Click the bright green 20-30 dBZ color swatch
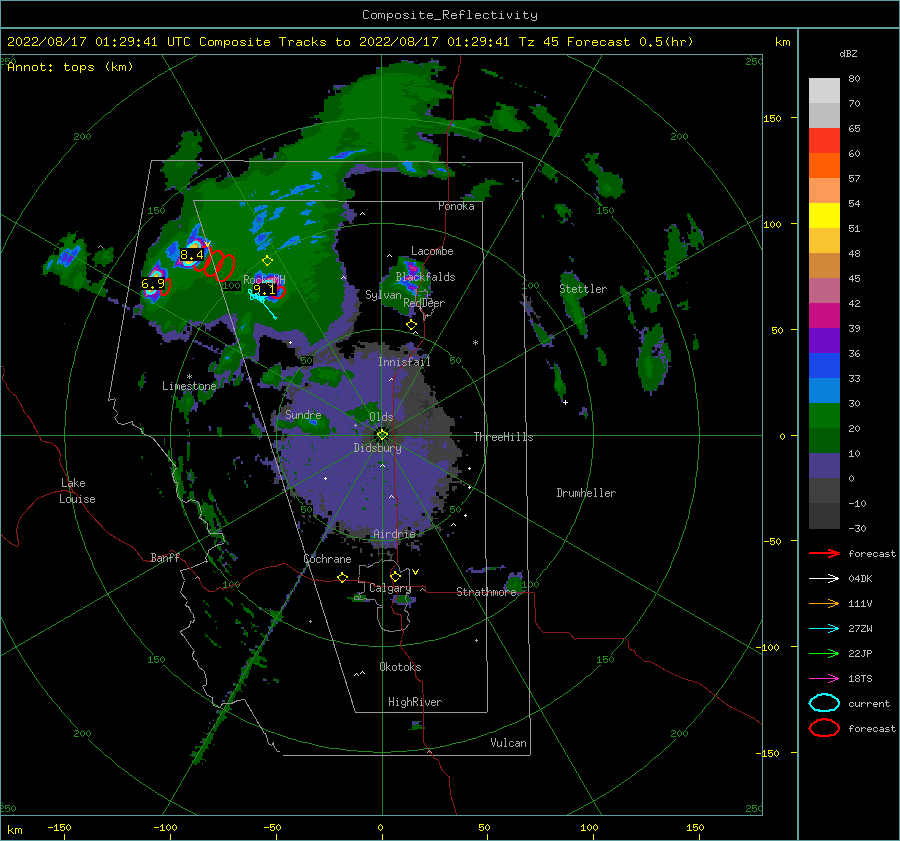 pyautogui.click(x=824, y=416)
